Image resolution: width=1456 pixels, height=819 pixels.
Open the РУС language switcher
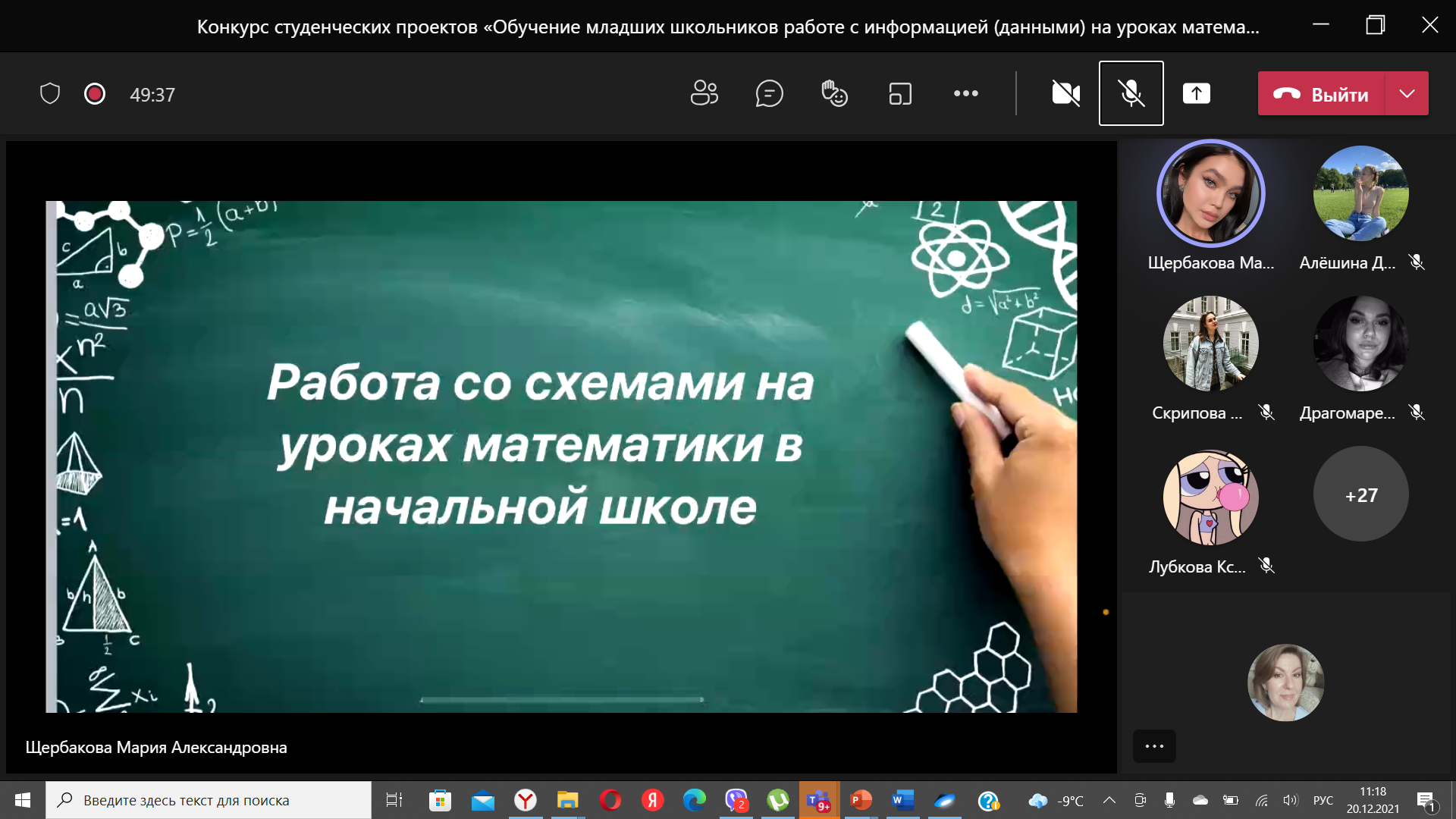(x=1323, y=800)
